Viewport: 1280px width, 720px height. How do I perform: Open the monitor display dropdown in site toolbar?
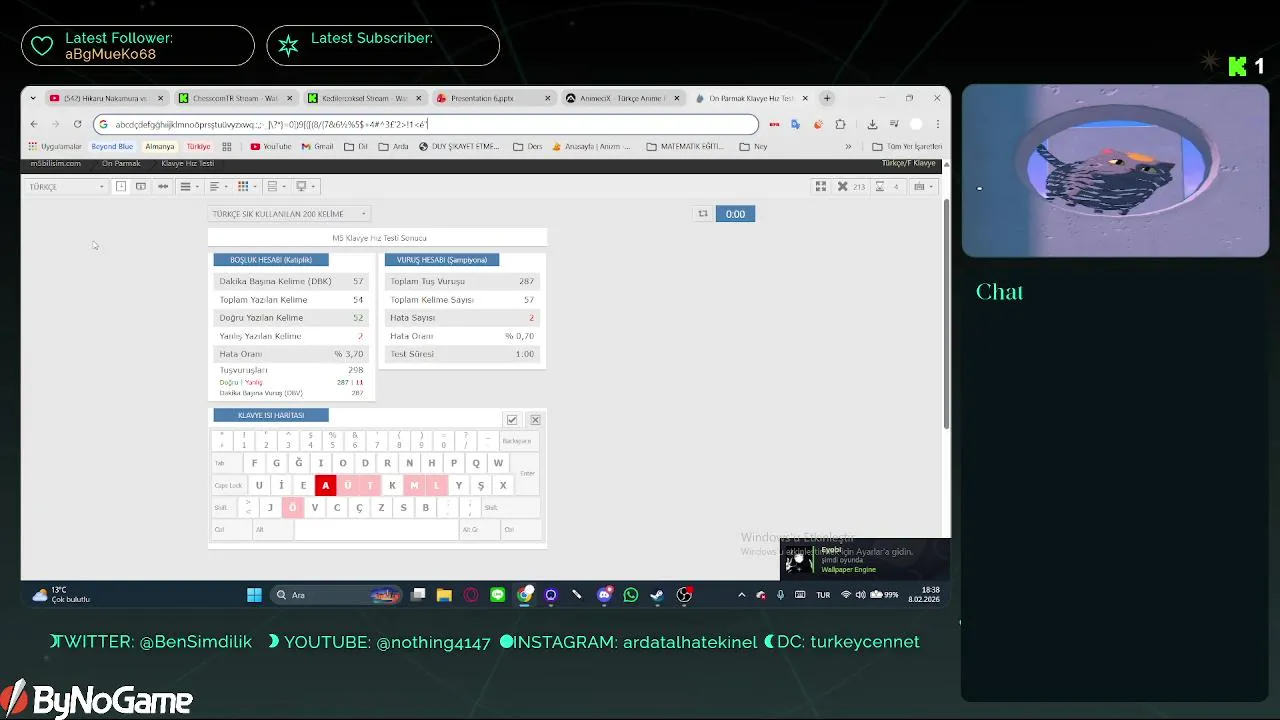coord(304,186)
